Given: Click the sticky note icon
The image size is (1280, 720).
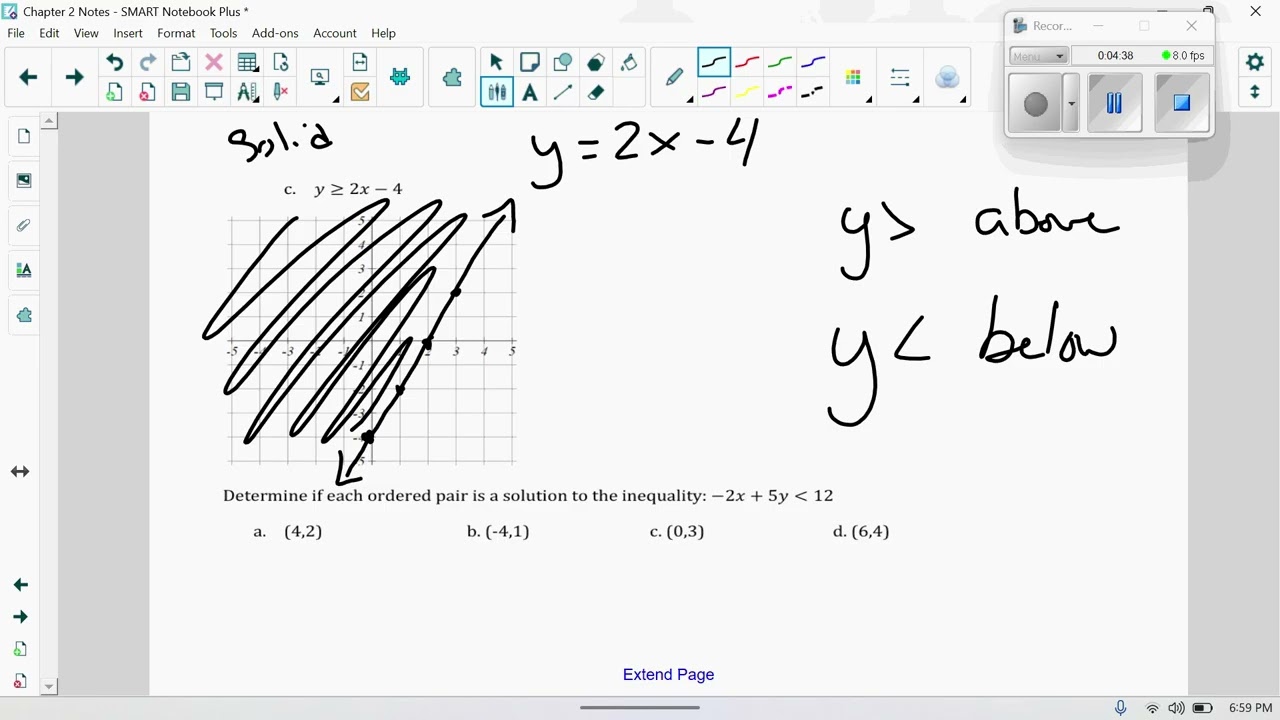Looking at the screenshot, I should pos(530,63).
